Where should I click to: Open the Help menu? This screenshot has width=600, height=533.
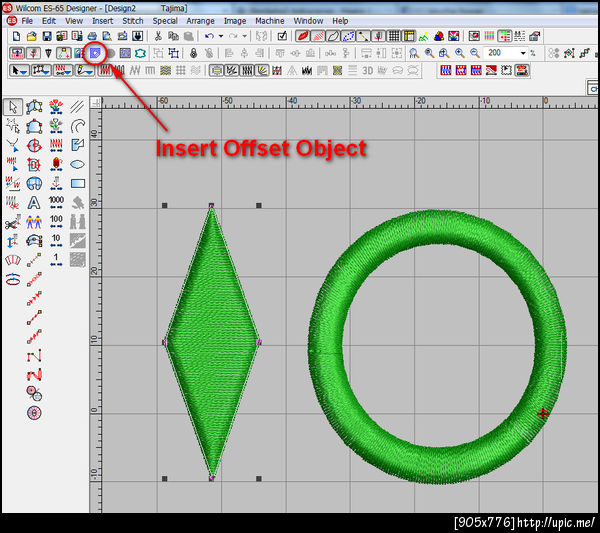pyautogui.click(x=340, y=21)
